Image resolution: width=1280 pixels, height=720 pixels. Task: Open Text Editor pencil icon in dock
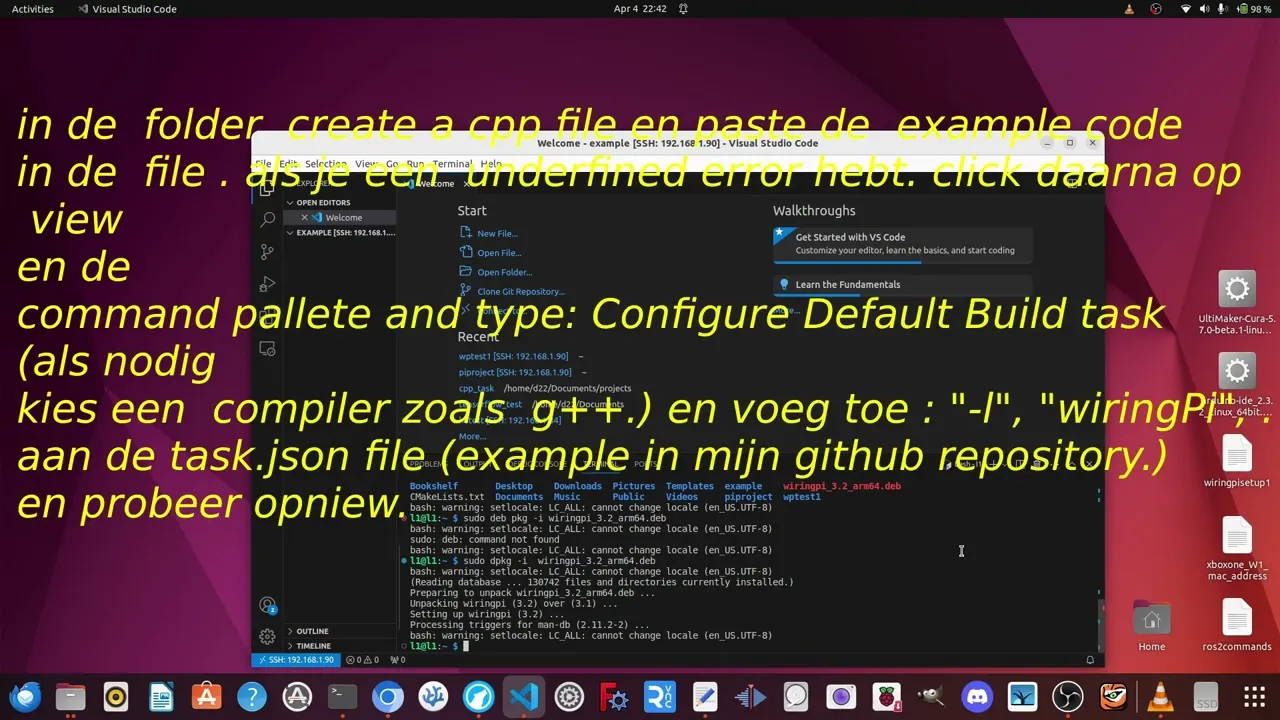[x=705, y=696]
